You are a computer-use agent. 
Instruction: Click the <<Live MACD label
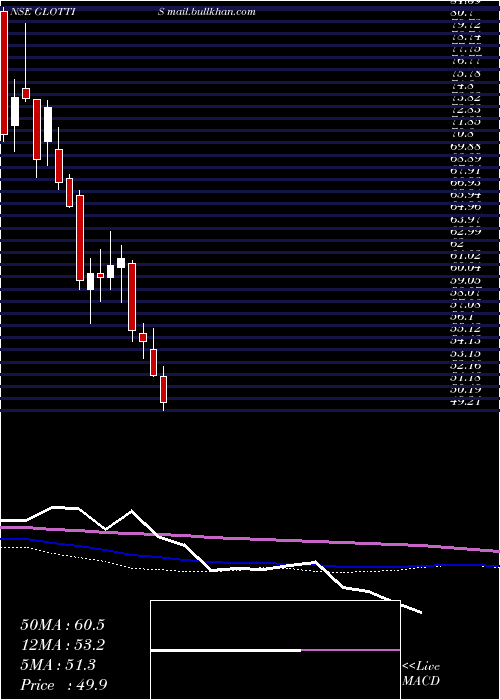pyautogui.click(x=421, y=674)
